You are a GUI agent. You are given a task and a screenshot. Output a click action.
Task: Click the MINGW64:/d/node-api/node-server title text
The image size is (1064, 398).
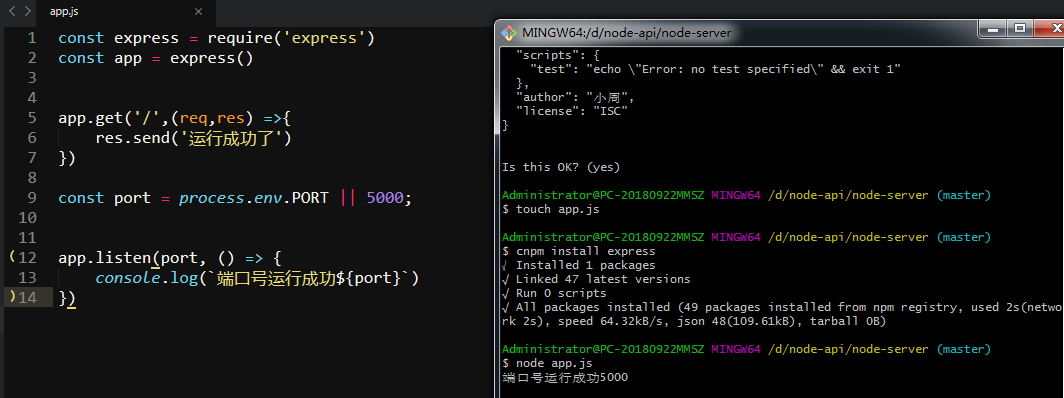click(627, 32)
